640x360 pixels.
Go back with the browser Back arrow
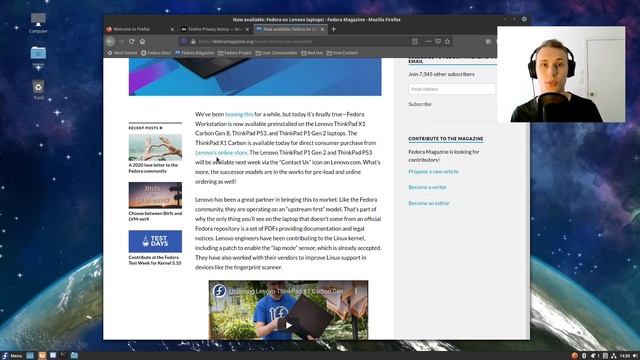[110, 41]
